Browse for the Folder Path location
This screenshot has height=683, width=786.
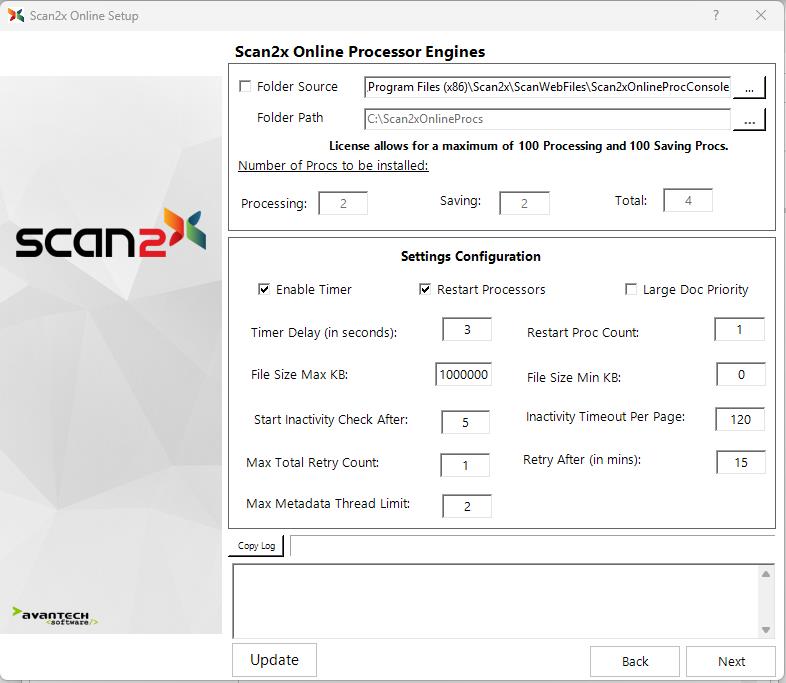pyautogui.click(x=749, y=119)
